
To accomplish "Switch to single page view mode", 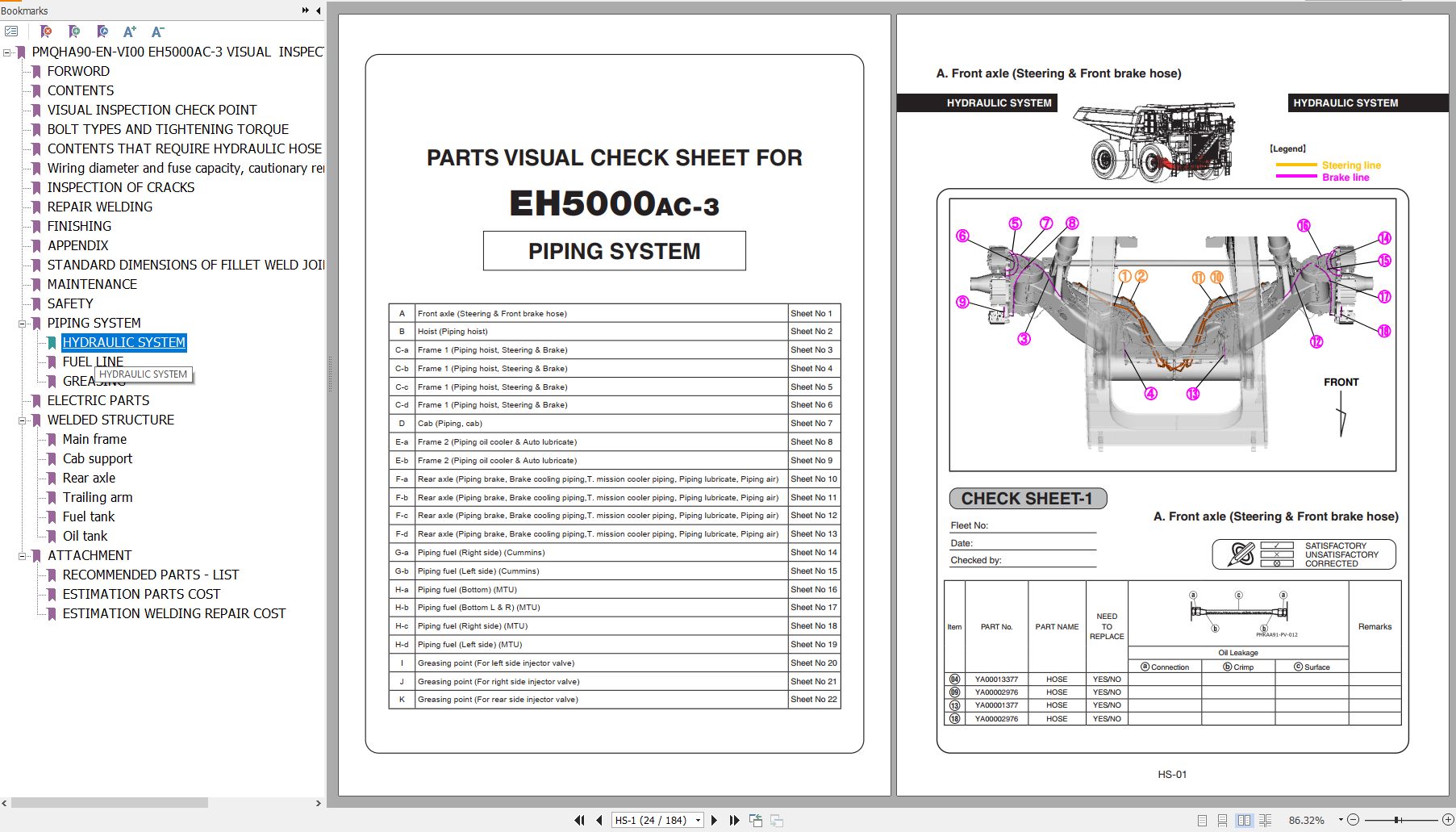I will click(x=1203, y=820).
